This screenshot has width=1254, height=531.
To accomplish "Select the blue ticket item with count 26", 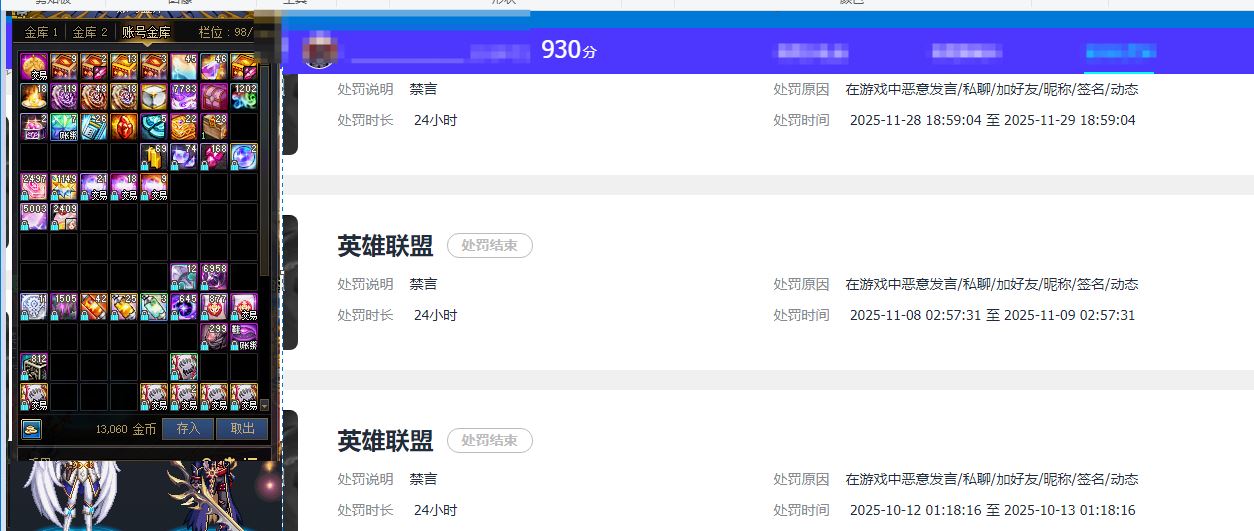I will [x=94, y=127].
